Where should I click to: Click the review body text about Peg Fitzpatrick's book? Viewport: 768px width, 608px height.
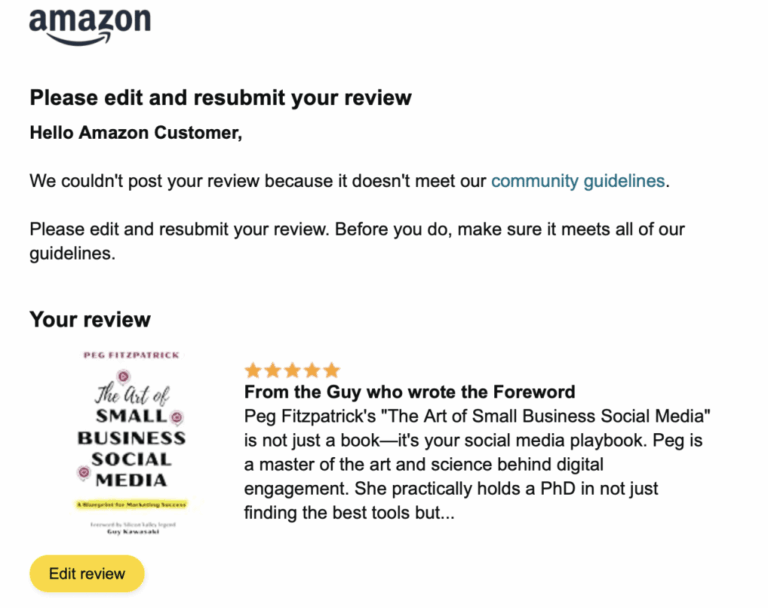coord(477,464)
